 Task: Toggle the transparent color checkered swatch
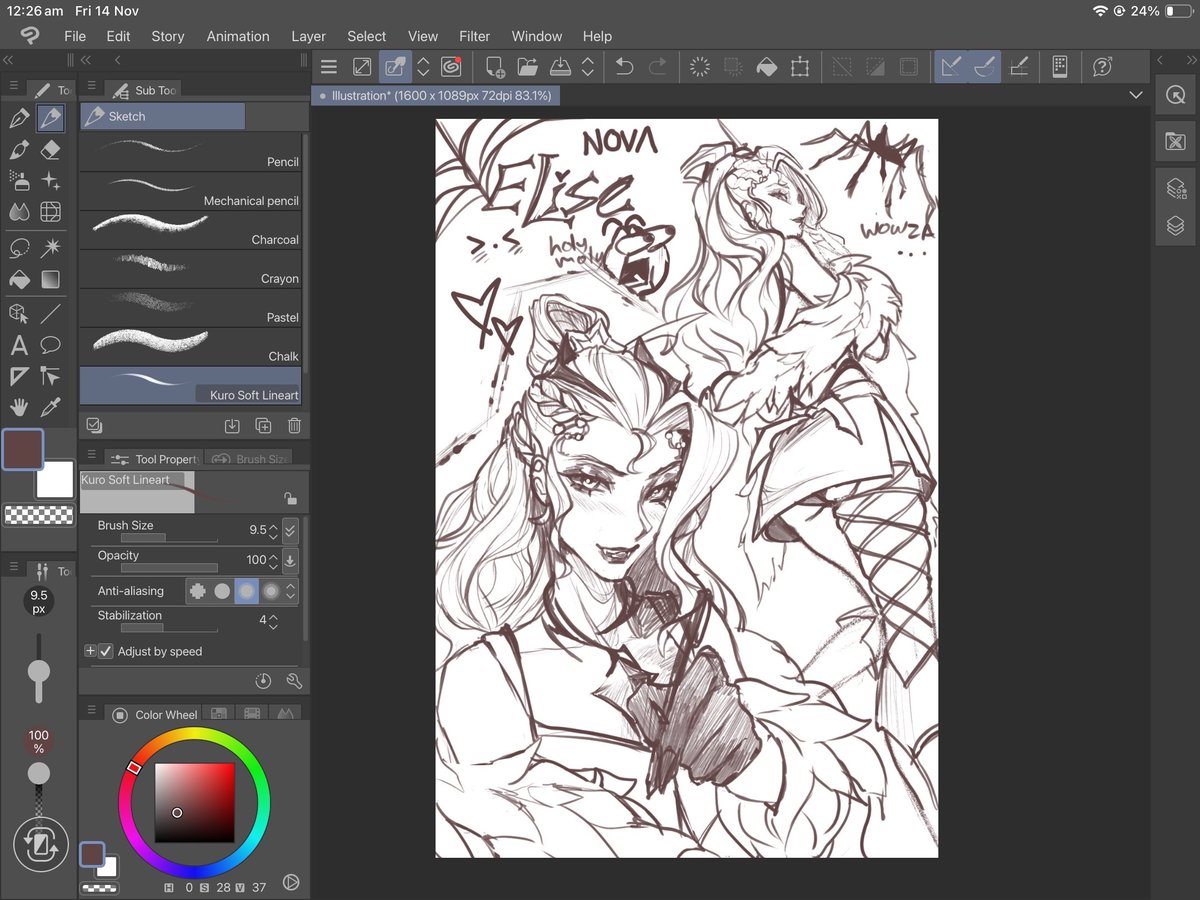pos(39,516)
